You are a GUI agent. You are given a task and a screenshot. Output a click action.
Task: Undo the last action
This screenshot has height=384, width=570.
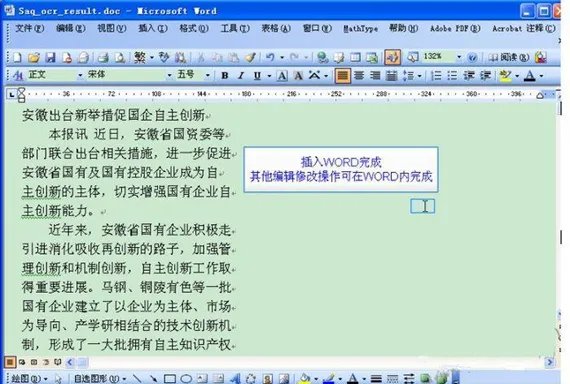pyautogui.click(x=270, y=57)
